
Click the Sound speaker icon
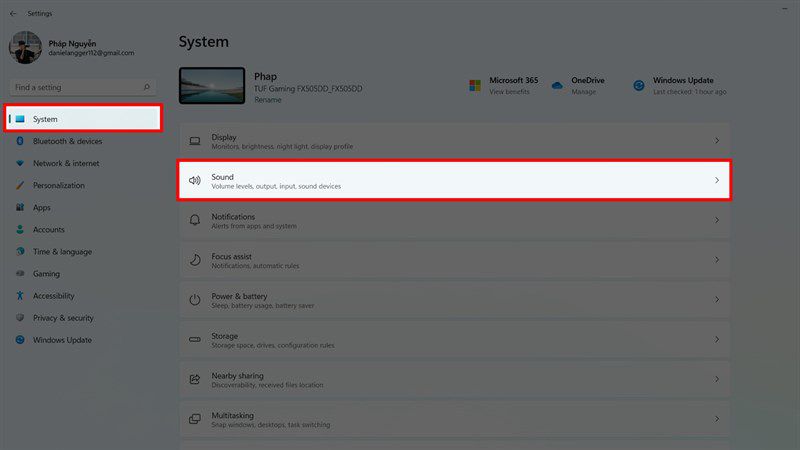point(195,181)
